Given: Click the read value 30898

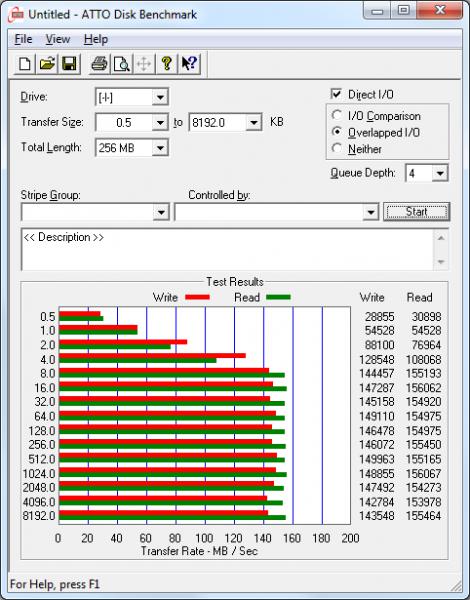Looking at the screenshot, I should [x=426, y=317].
